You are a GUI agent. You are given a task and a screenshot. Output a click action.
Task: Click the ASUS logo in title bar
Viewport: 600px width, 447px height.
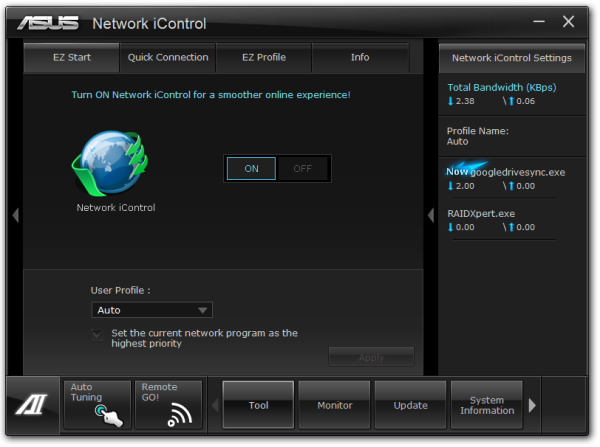[48, 23]
